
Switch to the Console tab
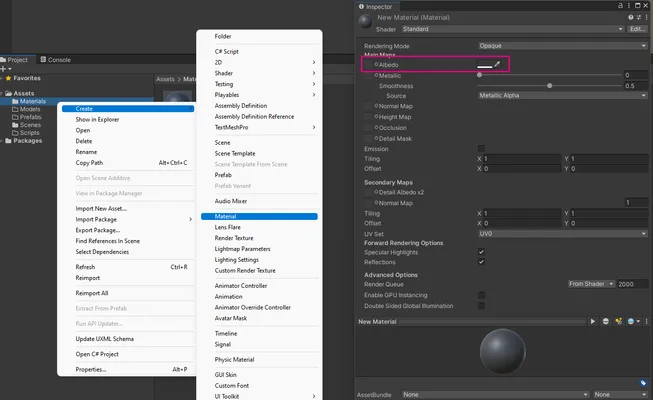(x=55, y=60)
